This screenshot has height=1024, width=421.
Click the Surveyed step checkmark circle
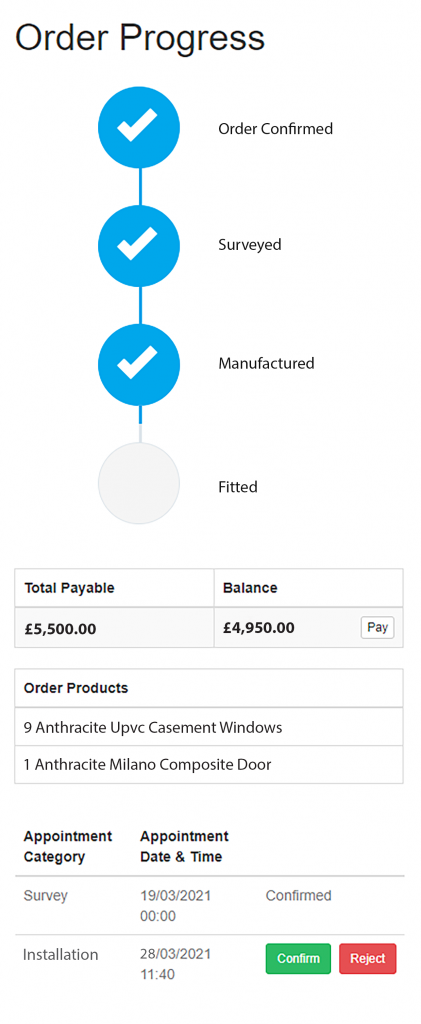pos(138,246)
